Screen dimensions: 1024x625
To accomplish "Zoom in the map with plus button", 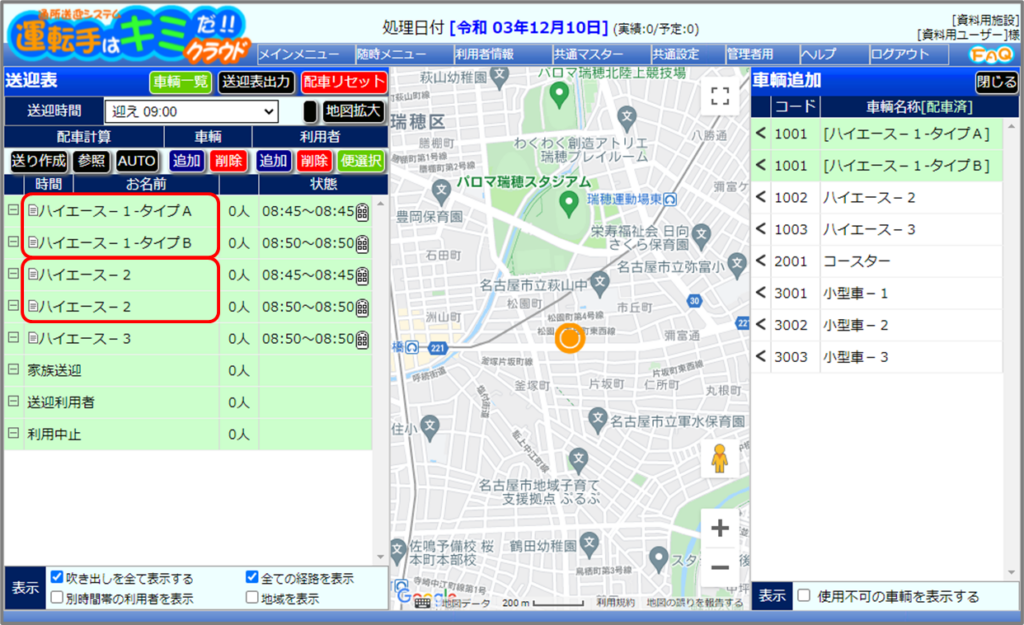I will click(x=719, y=529).
